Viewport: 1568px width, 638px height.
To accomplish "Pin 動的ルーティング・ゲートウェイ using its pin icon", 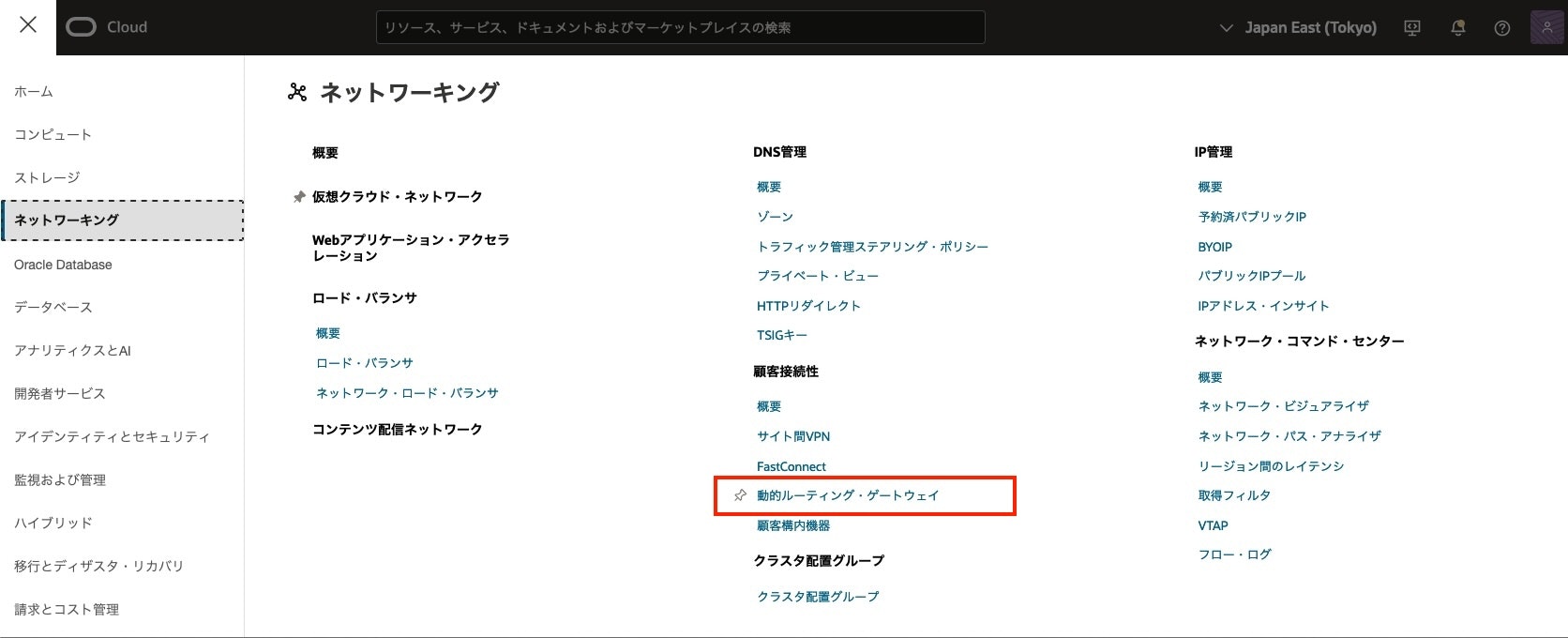I will point(740,495).
